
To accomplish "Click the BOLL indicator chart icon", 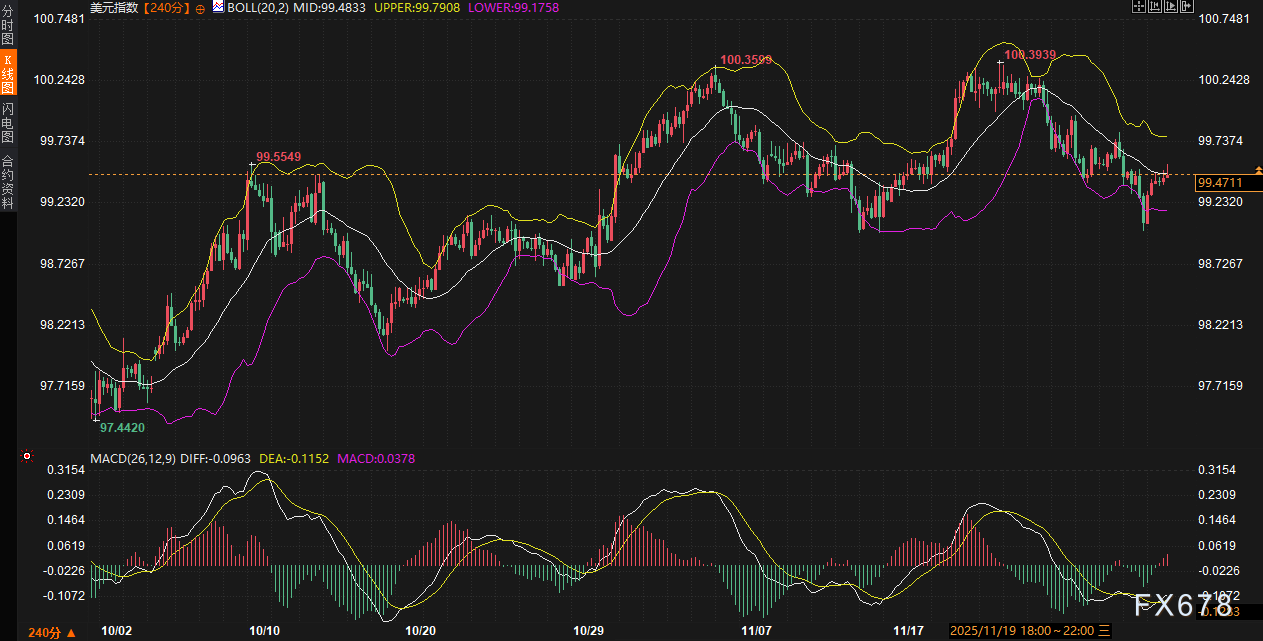I will 218,7.
